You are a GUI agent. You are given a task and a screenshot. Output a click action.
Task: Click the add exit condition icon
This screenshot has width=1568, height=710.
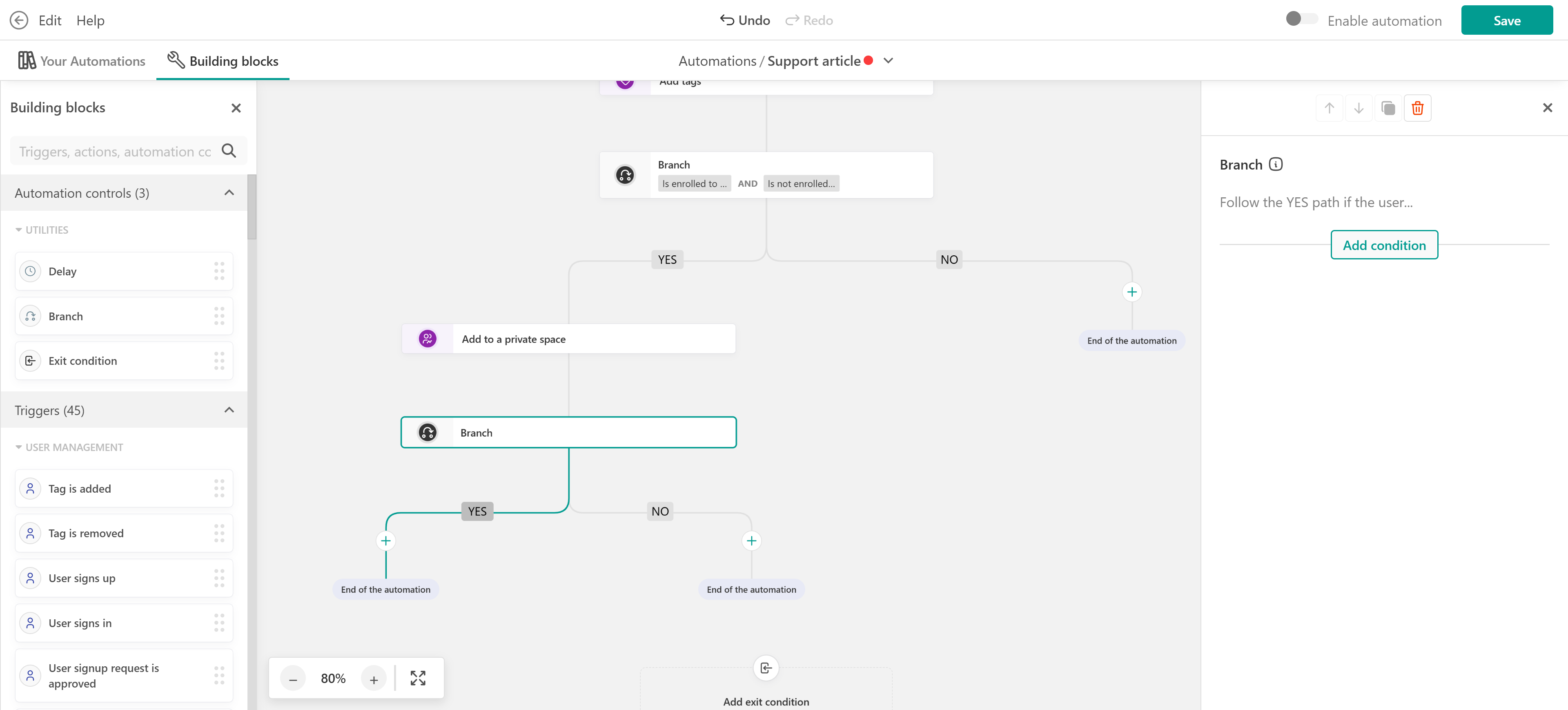pyautogui.click(x=766, y=668)
